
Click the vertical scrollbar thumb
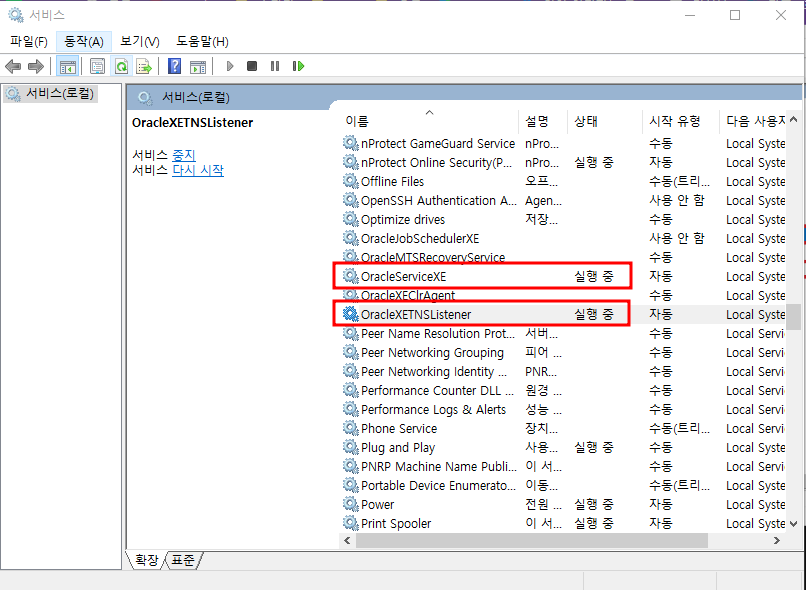pyautogui.click(x=794, y=317)
